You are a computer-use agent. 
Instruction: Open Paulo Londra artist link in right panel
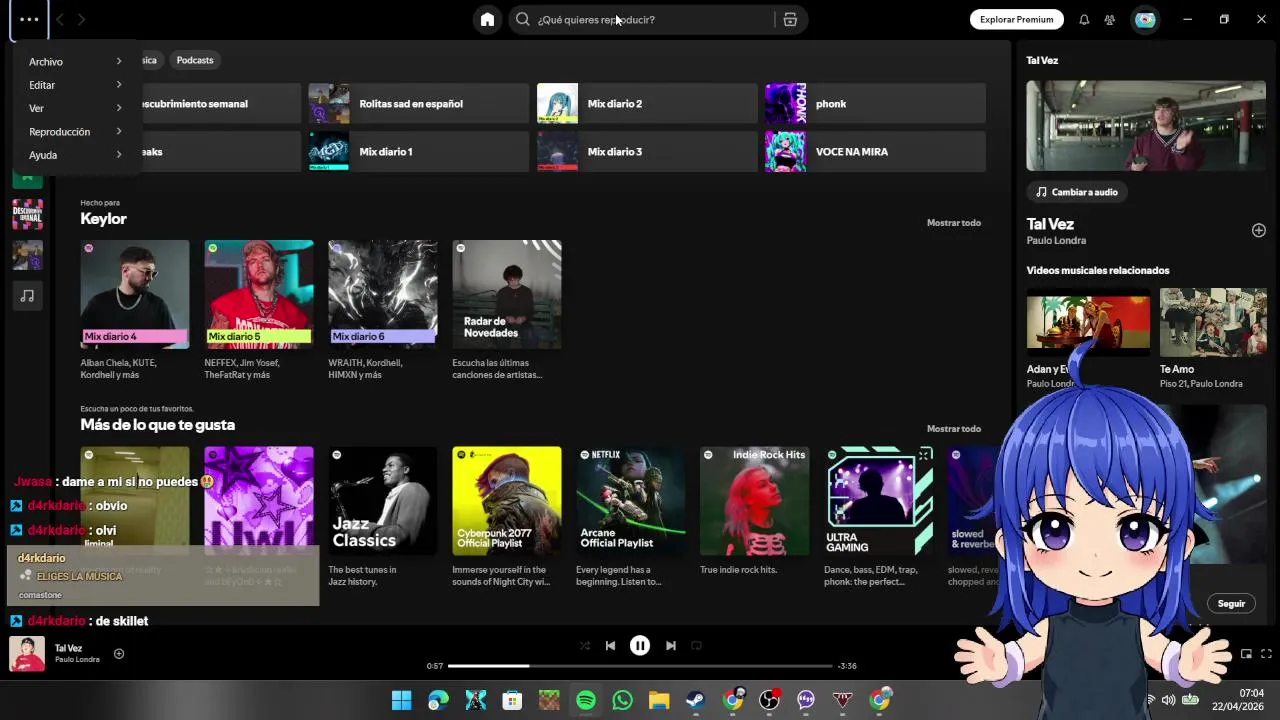click(x=1056, y=241)
